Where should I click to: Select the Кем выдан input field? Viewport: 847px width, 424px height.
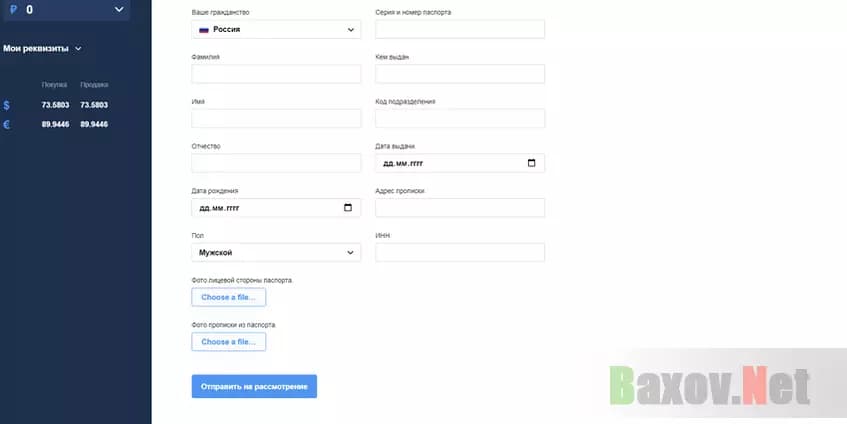[460, 74]
